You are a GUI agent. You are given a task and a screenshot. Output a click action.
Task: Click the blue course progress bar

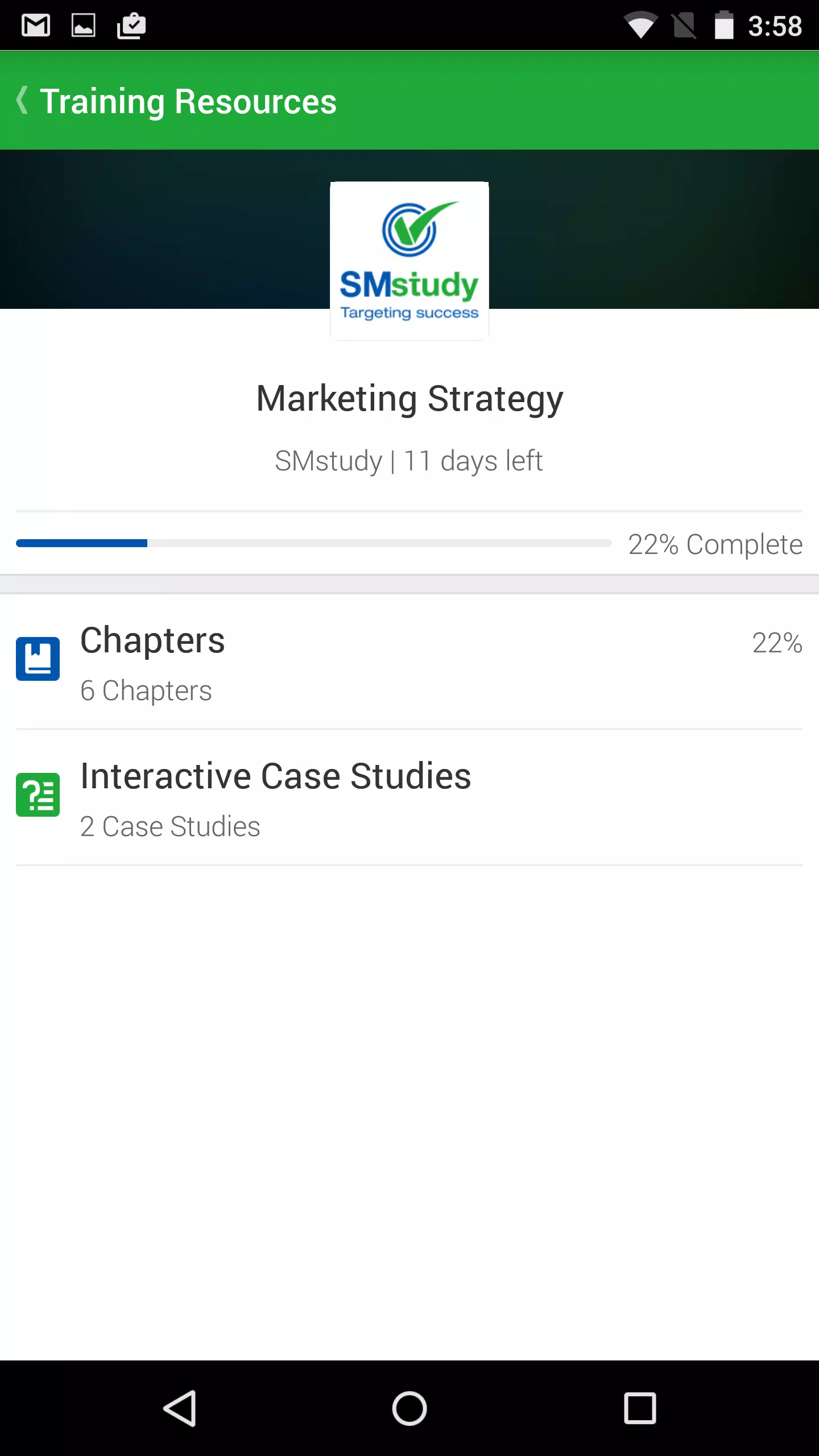[x=314, y=543]
